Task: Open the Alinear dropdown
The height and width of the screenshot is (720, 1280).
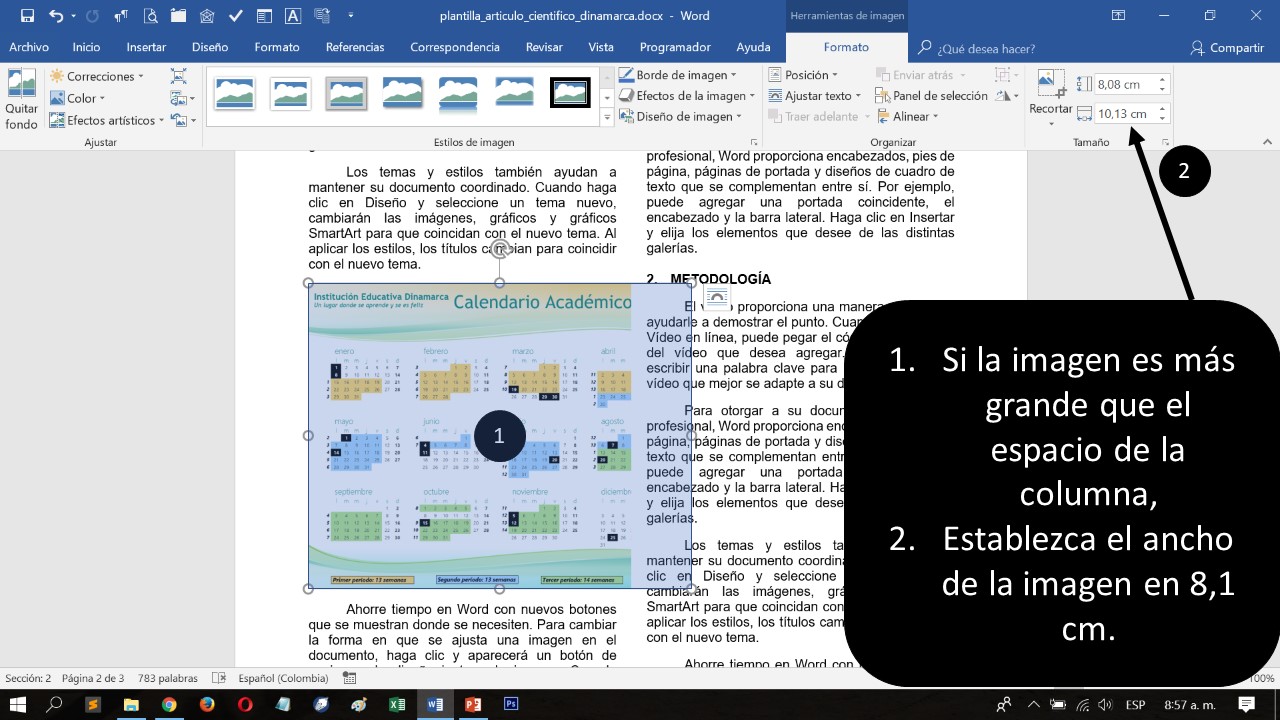Action: click(907, 117)
